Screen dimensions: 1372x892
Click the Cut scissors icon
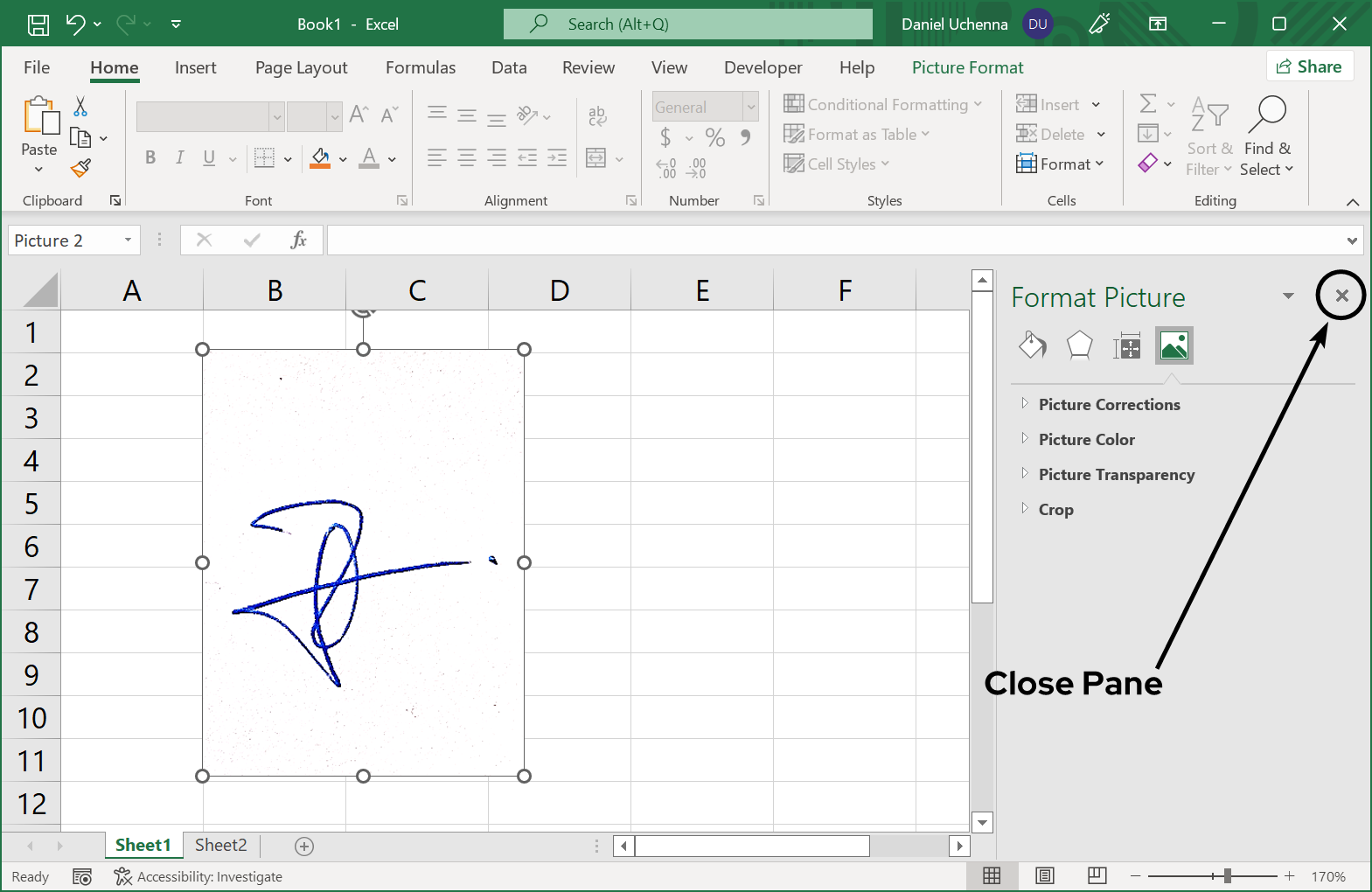(80, 107)
